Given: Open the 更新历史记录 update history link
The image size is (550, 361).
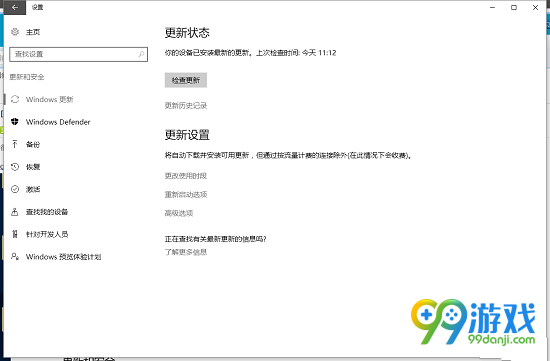Looking at the screenshot, I should tap(186, 106).
